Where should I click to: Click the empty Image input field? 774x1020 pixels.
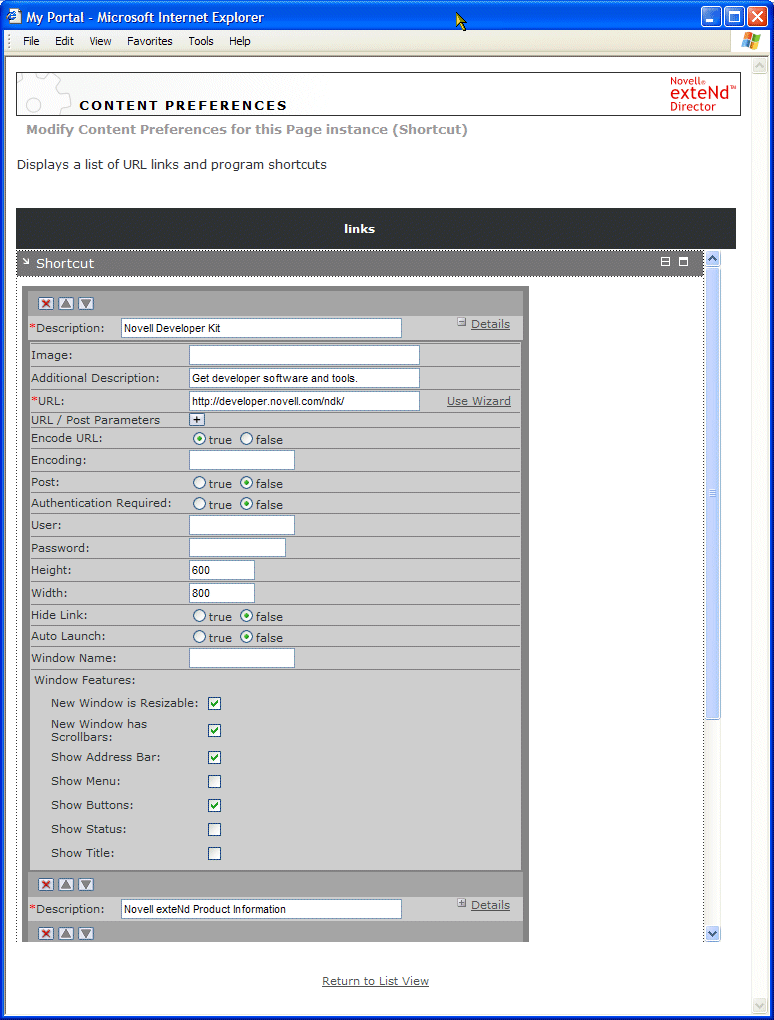[304, 355]
